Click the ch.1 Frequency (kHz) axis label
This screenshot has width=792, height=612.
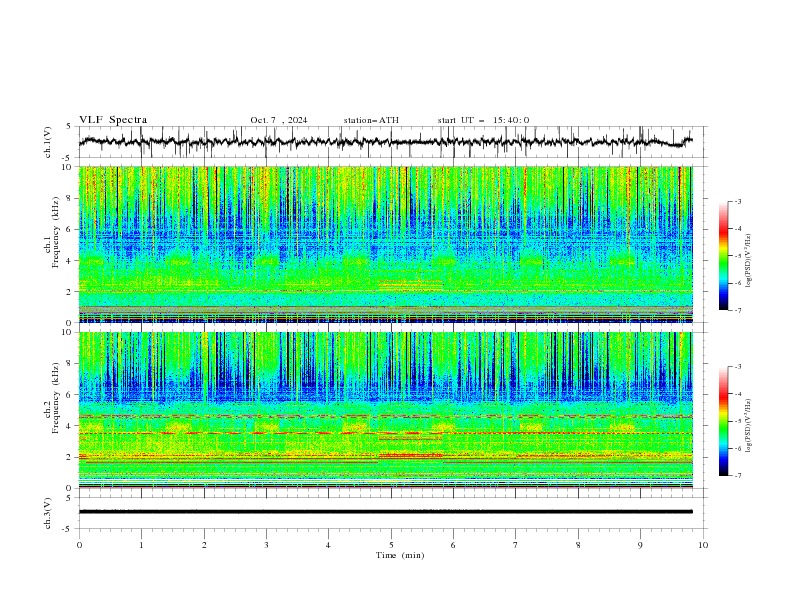[x=52, y=234]
